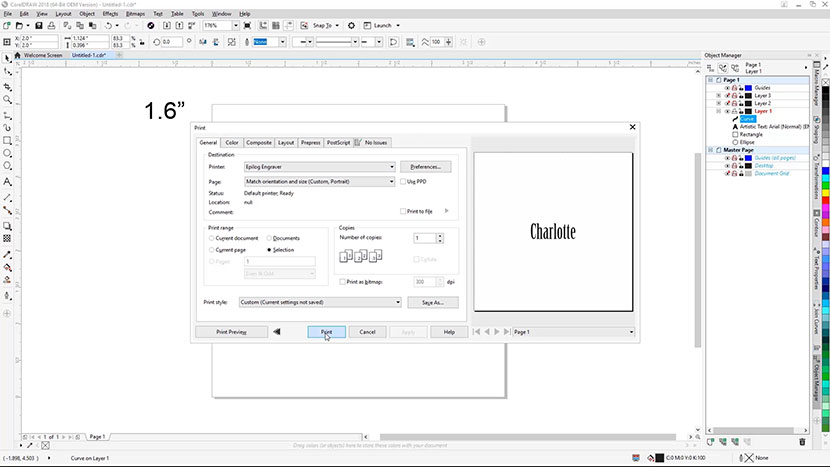Switch to the Layout tab in Print dialog

(x=286, y=143)
